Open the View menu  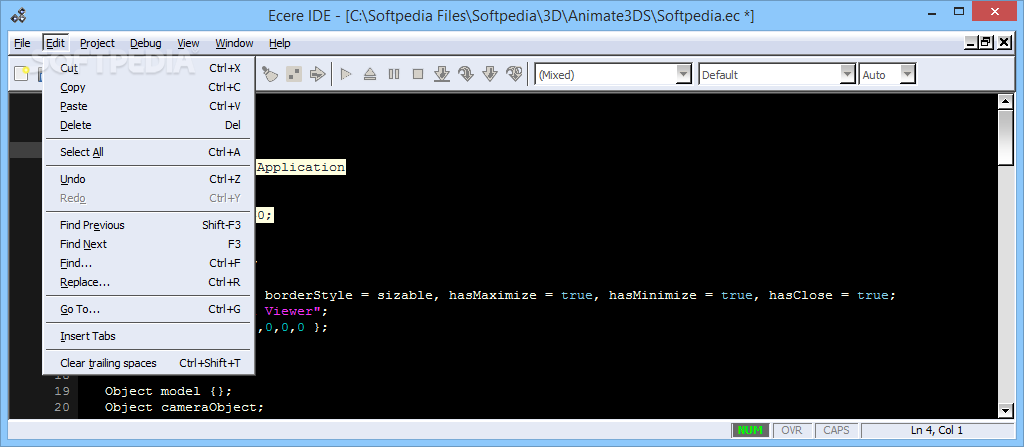[x=188, y=43]
